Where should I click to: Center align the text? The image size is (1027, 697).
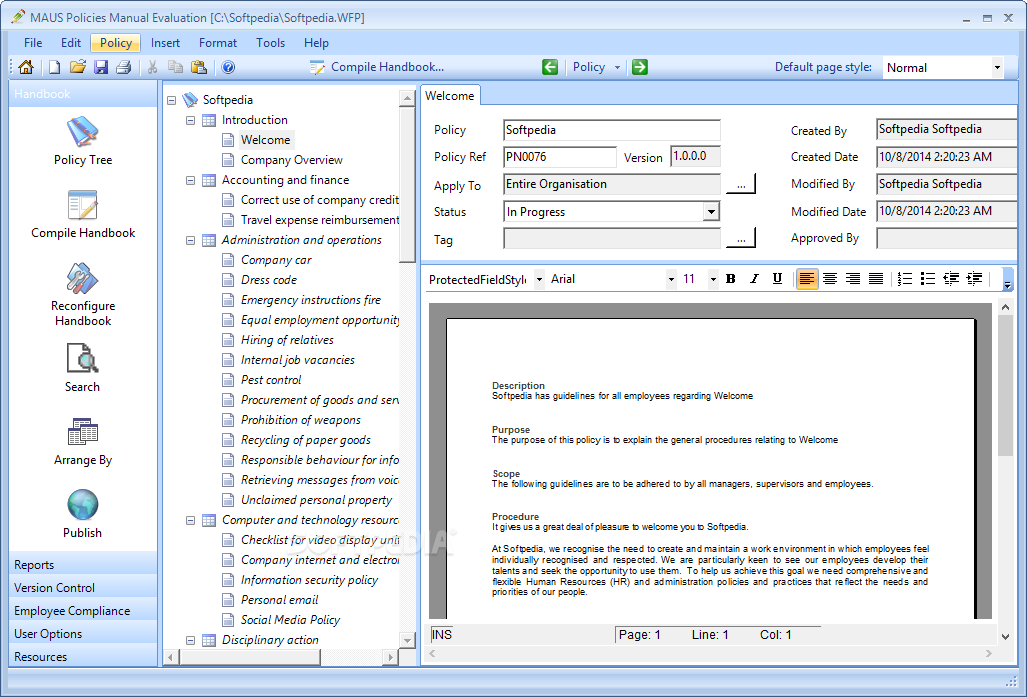click(830, 279)
